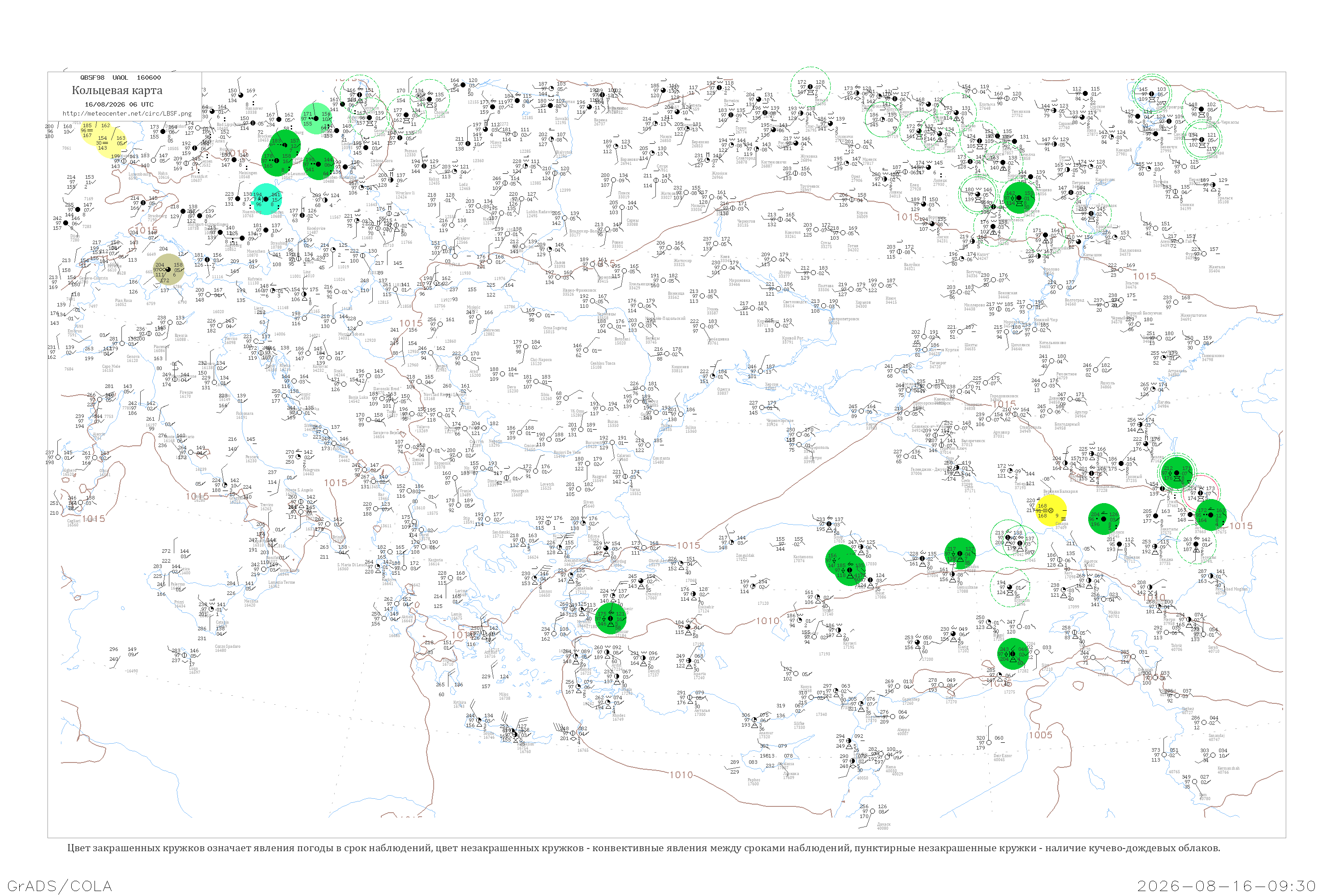Click the "Закаталы" station label

pyautogui.click(x=1168, y=529)
